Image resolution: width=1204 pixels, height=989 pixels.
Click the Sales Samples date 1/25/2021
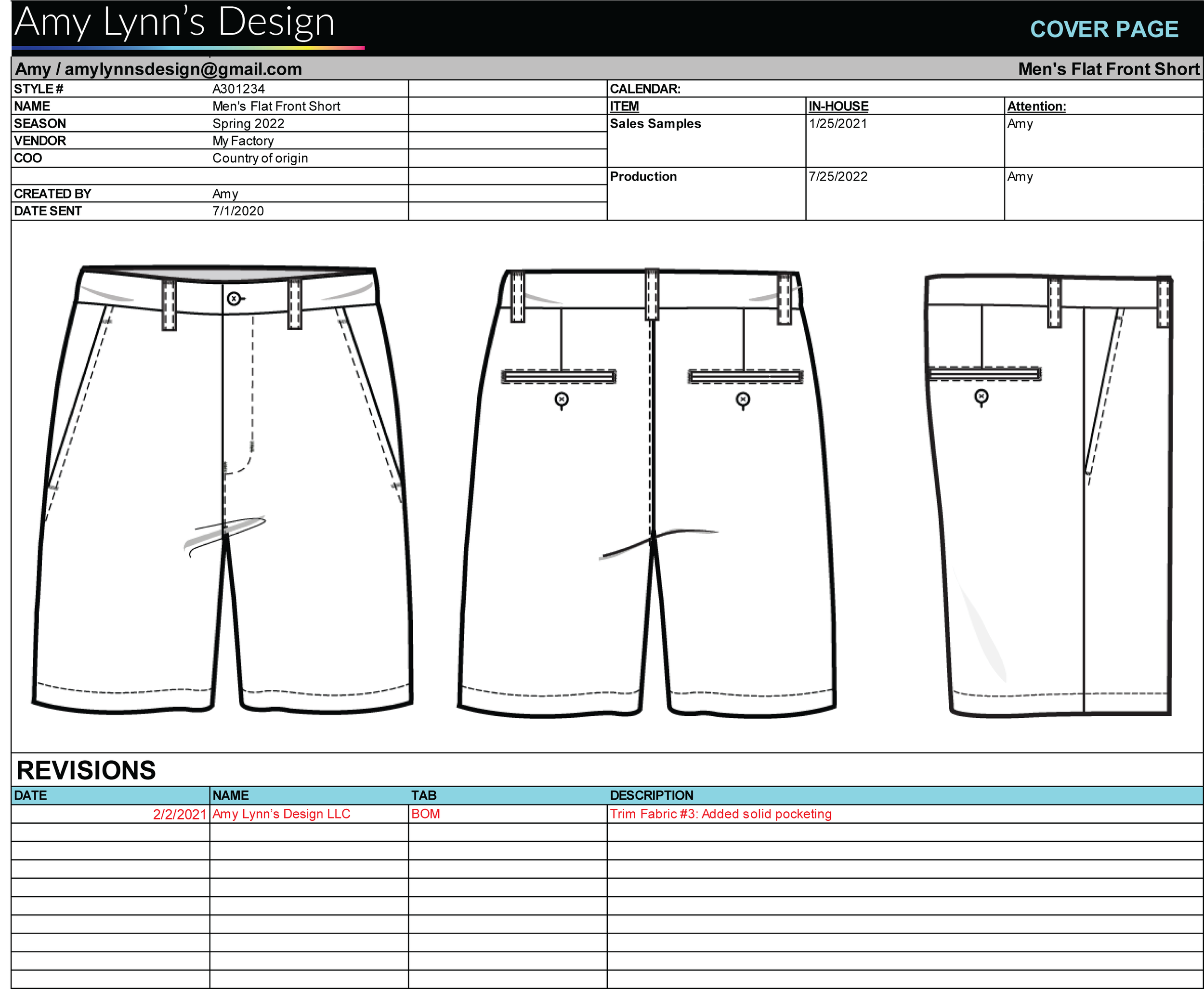pyautogui.click(x=838, y=124)
